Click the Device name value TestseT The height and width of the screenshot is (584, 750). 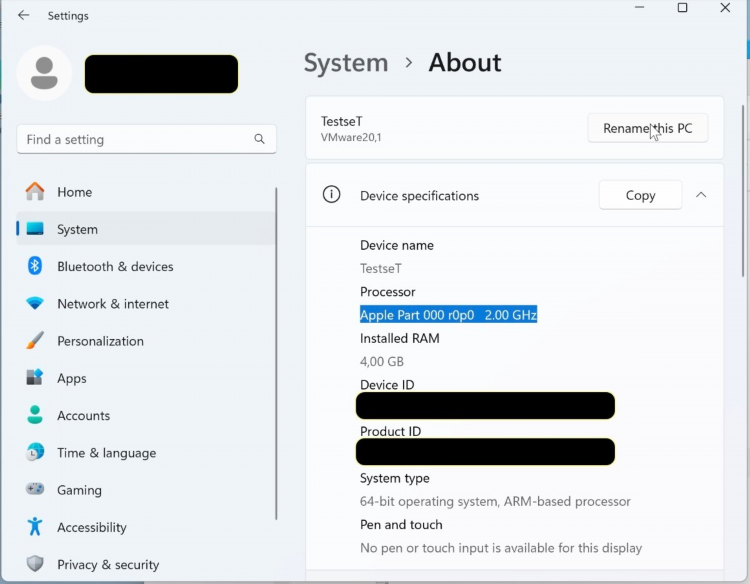tap(381, 268)
